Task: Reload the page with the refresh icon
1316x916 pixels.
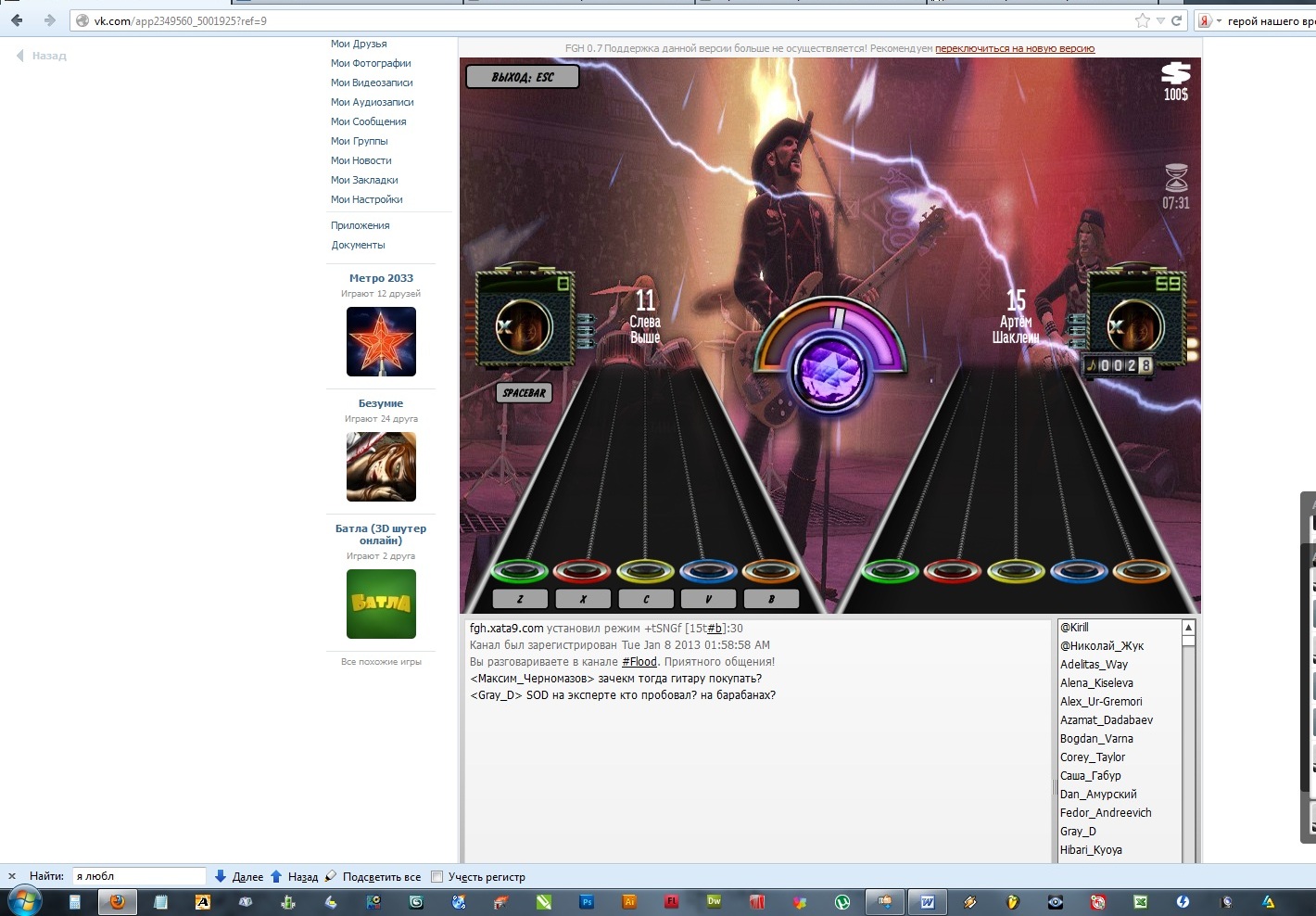Action: [1177, 20]
